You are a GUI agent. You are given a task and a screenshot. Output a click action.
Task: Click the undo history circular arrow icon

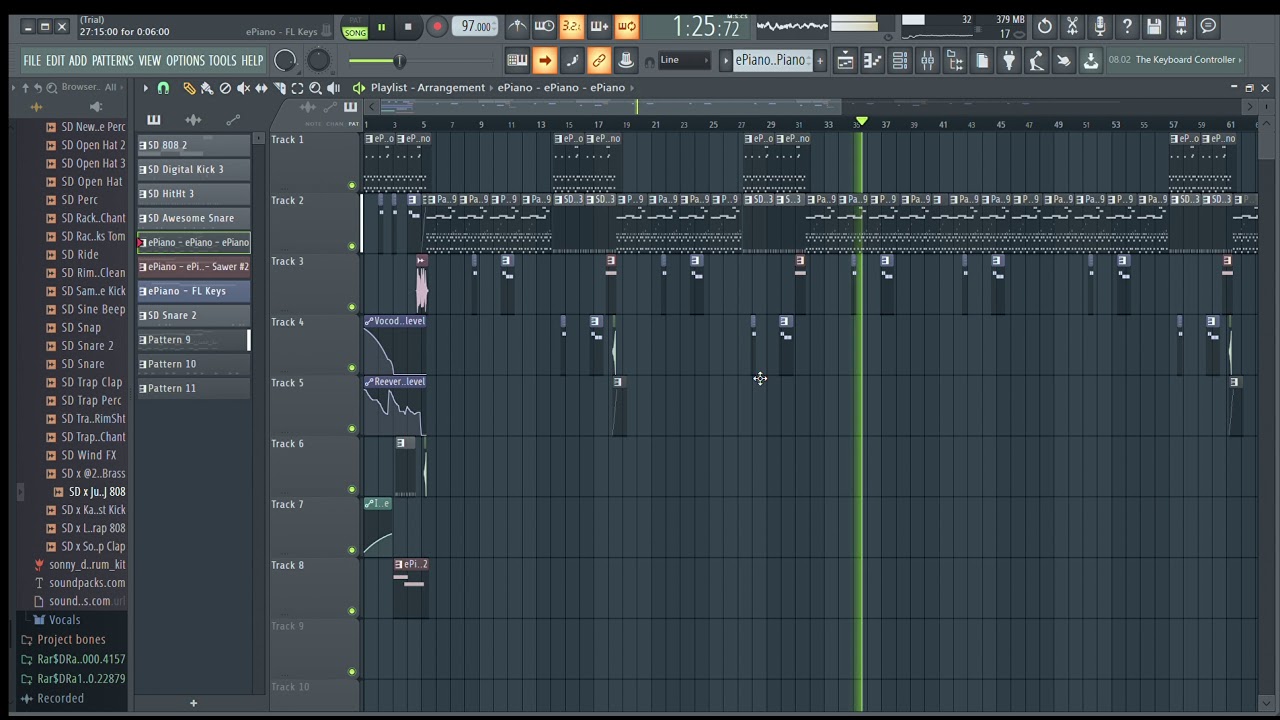coord(1045,27)
